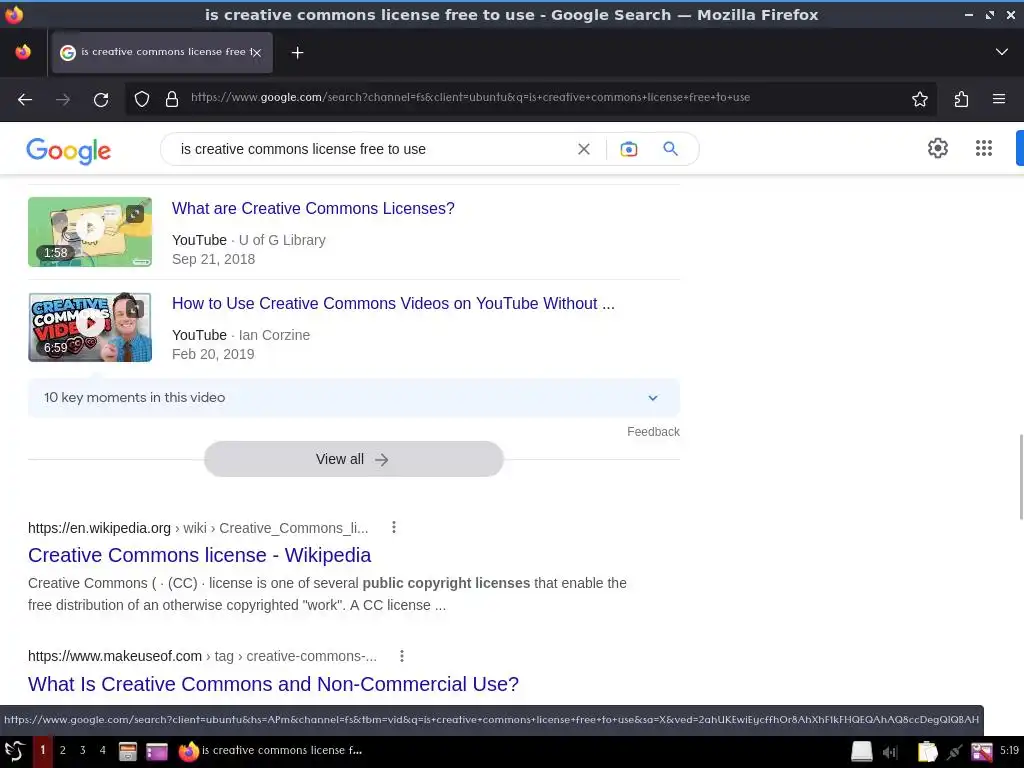The image size is (1024, 768).
Task: Open tracking protection shield
Action: [x=142, y=99]
